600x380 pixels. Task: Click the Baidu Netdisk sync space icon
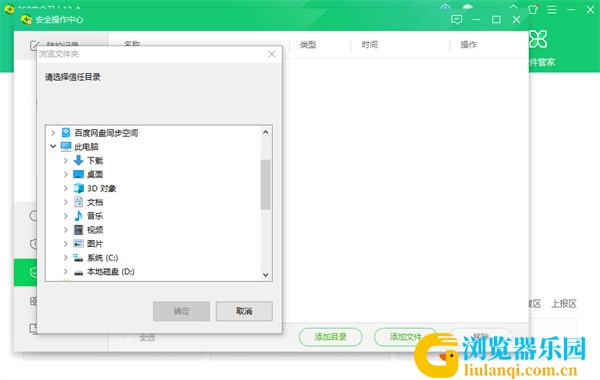pos(66,132)
